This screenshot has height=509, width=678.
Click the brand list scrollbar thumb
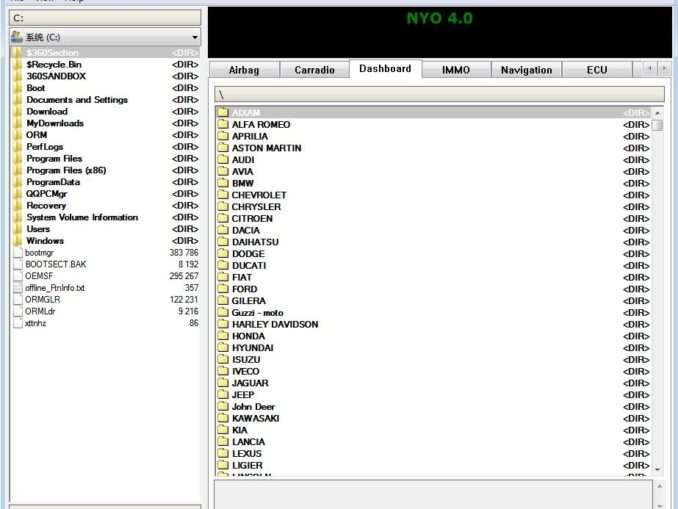[657, 125]
